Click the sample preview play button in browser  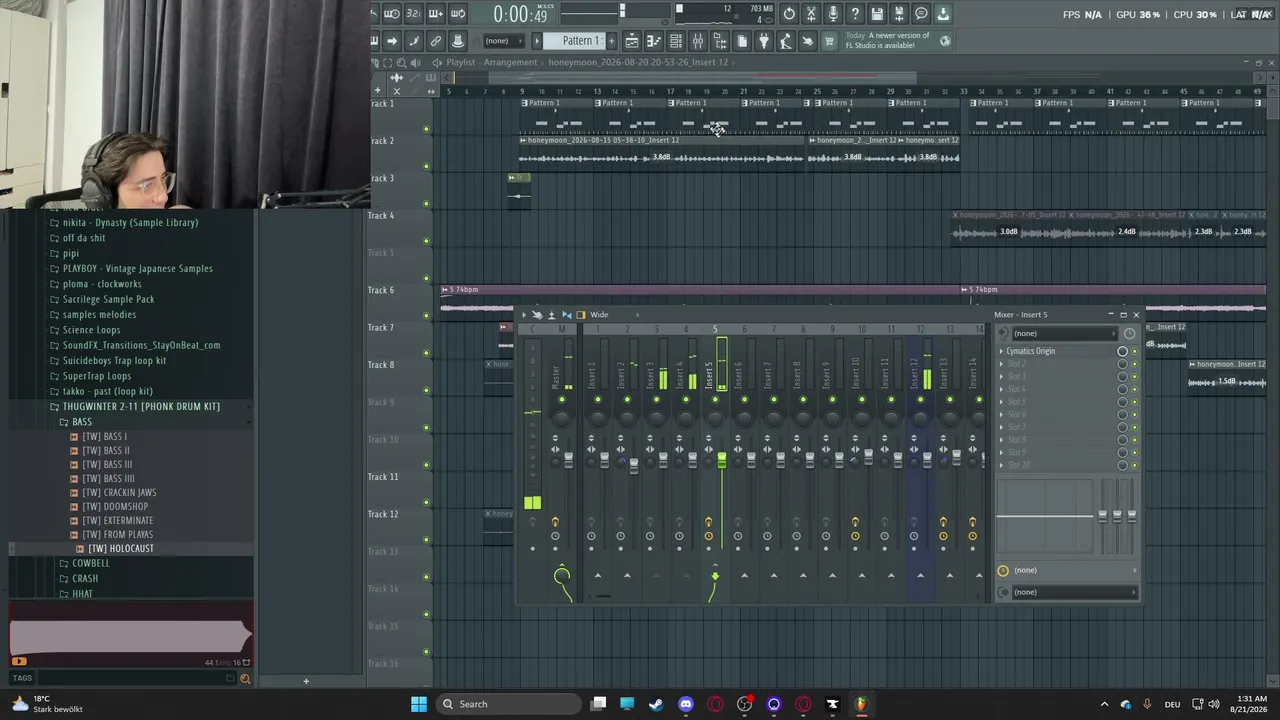point(18,661)
